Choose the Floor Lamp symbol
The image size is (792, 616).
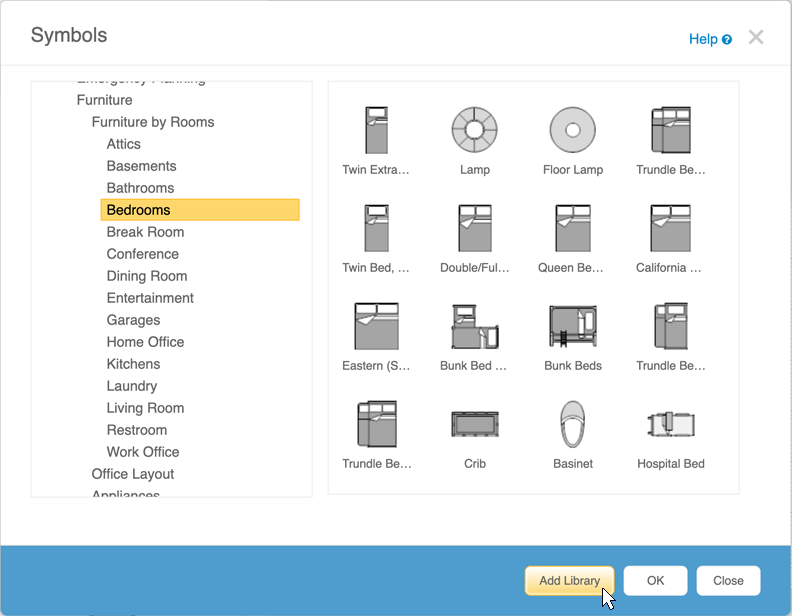click(572, 130)
